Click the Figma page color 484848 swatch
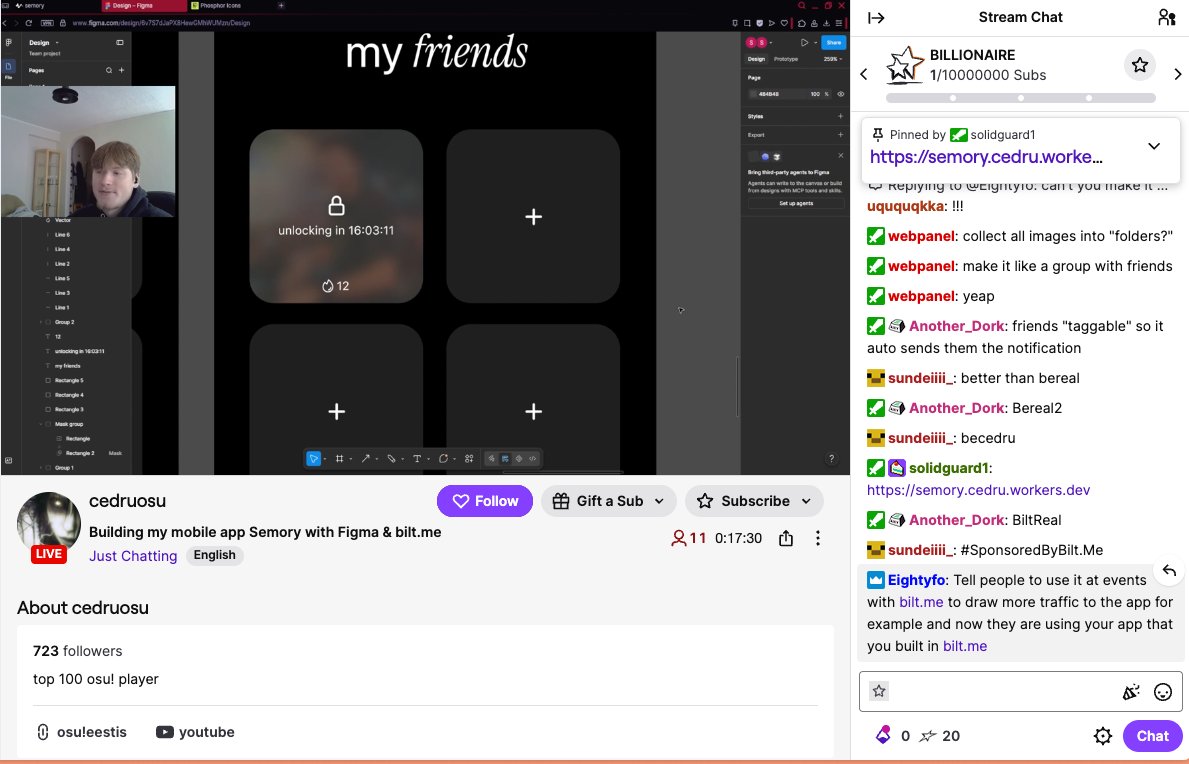 pyautogui.click(x=753, y=94)
